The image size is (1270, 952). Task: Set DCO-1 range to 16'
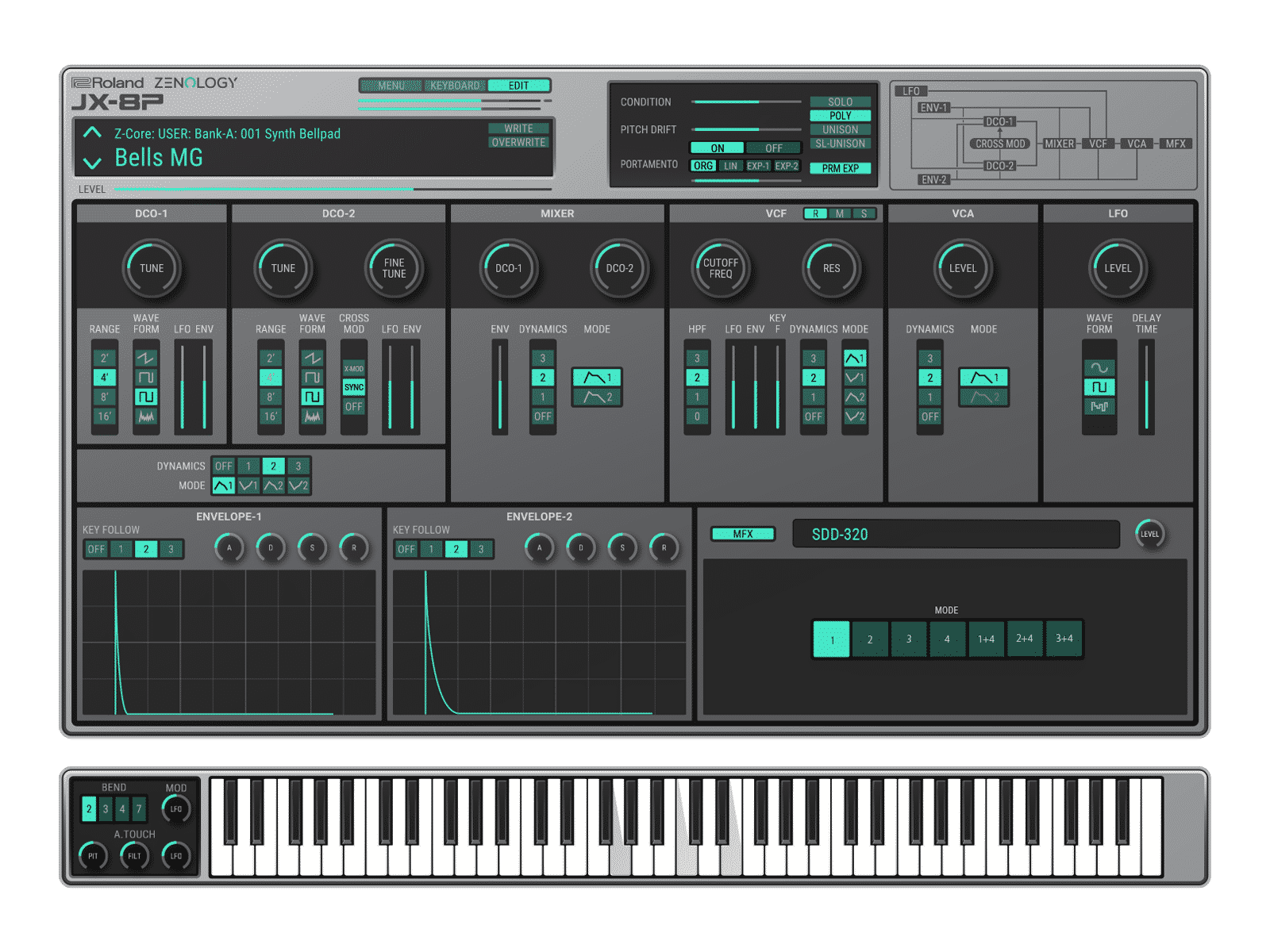tap(105, 416)
